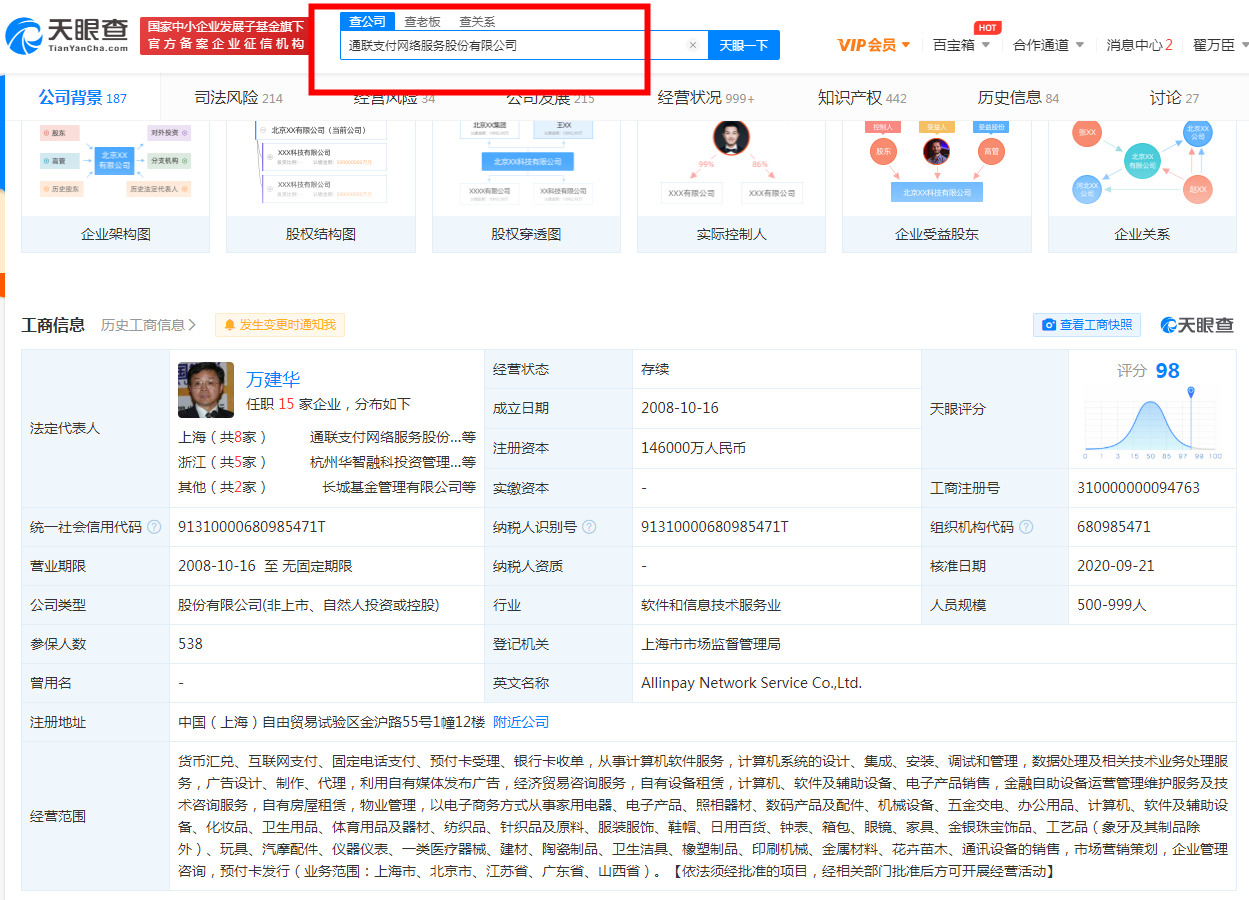
Task: Open 杭州华智融科投资管理 company link
Action: pyautogui.click(x=392, y=462)
